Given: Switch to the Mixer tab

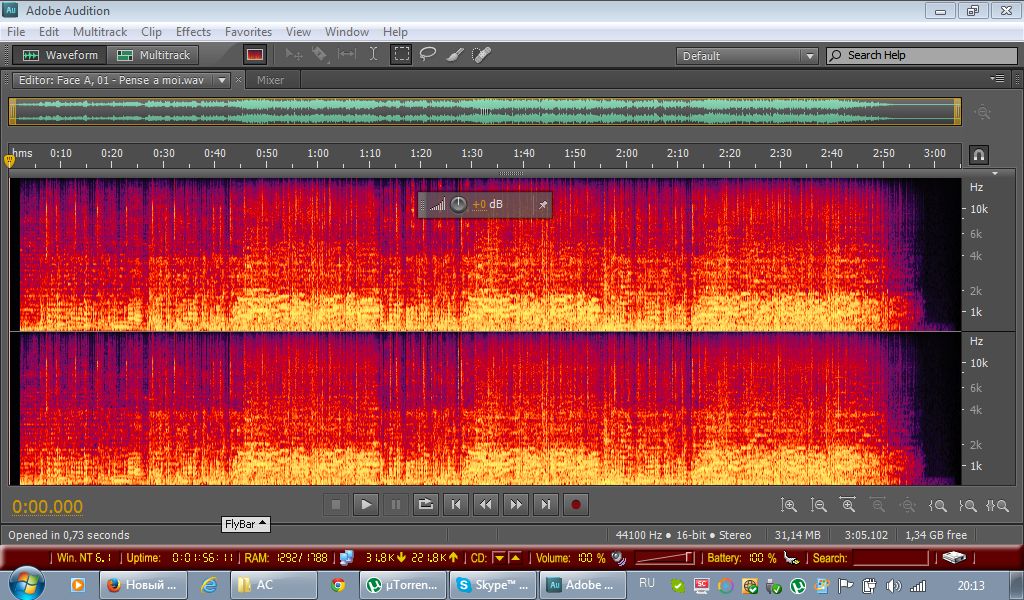Looking at the screenshot, I should (270, 80).
